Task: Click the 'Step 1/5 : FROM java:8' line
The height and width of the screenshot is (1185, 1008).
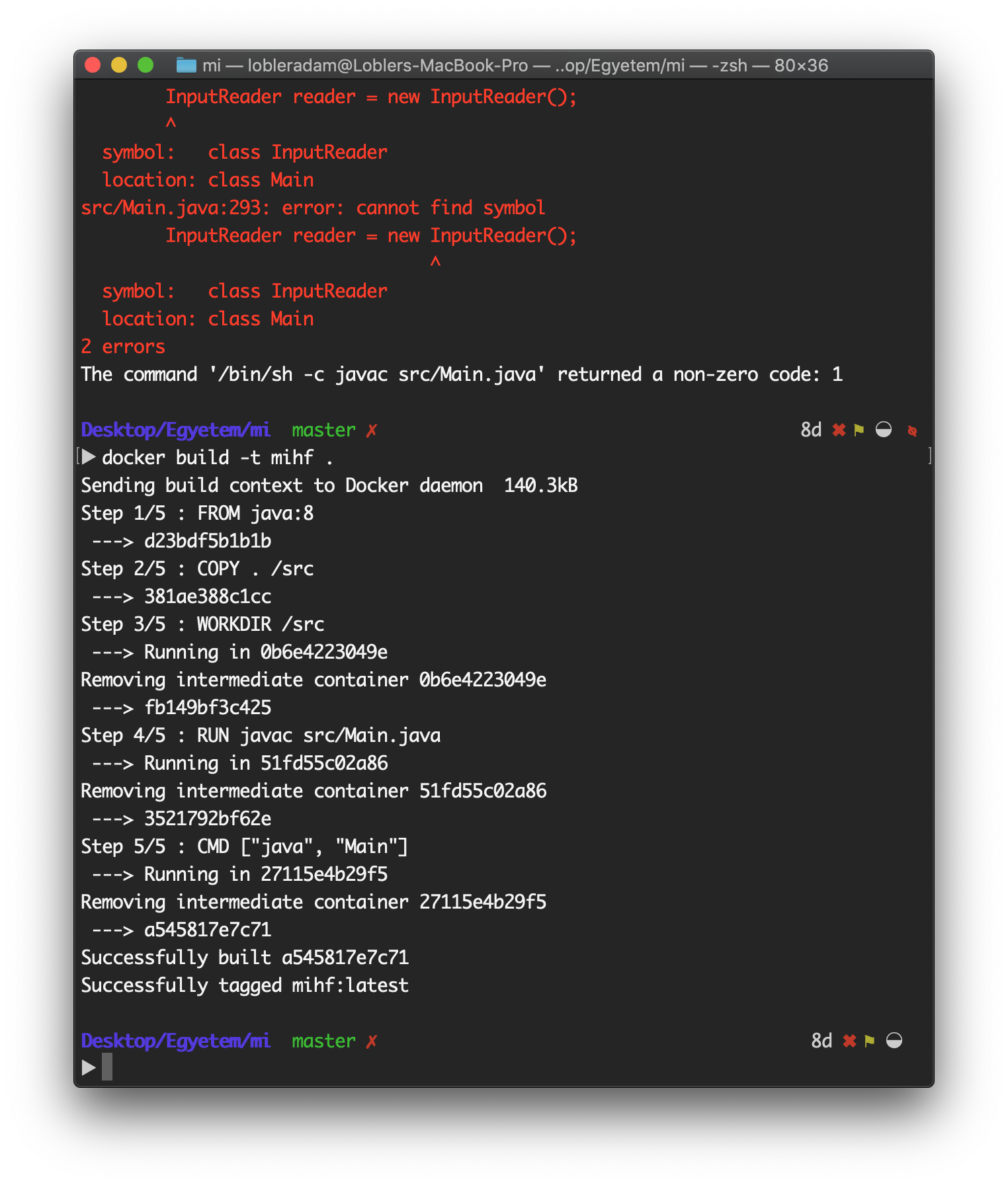Action: (x=197, y=513)
